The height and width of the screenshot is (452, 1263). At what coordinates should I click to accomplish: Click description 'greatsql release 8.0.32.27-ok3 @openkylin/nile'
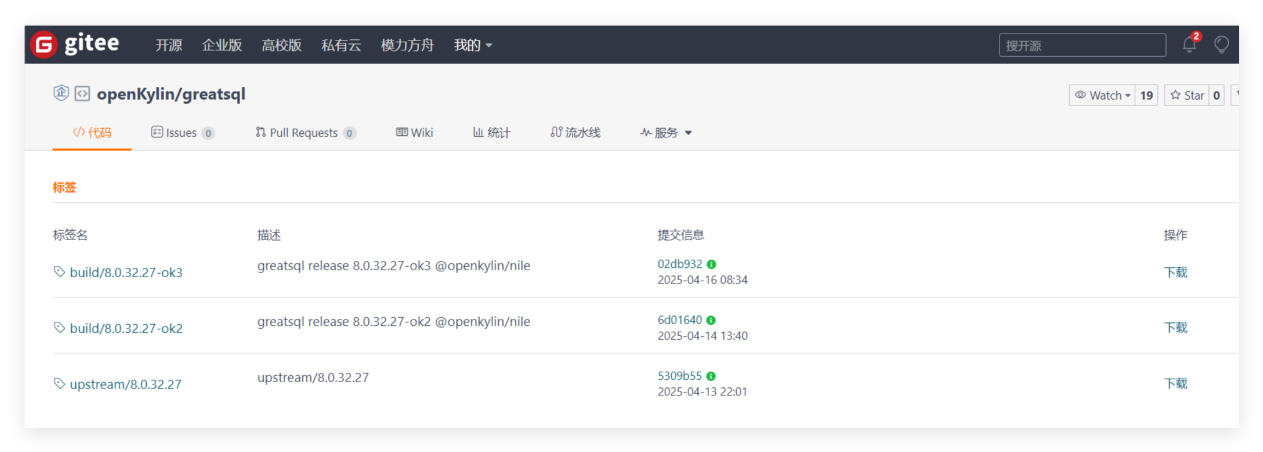(394, 265)
